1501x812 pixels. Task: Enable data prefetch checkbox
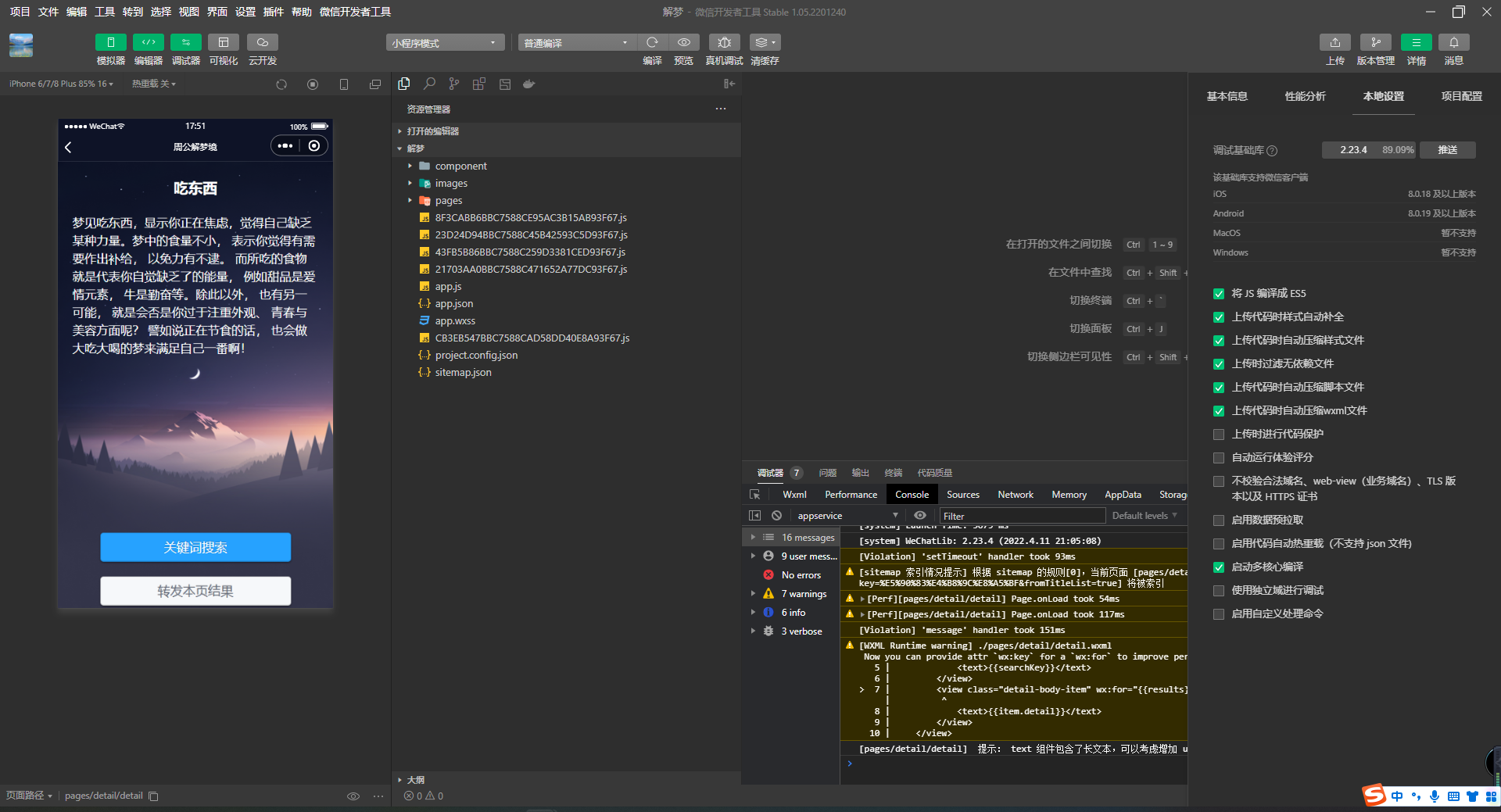pos(1218,520)
